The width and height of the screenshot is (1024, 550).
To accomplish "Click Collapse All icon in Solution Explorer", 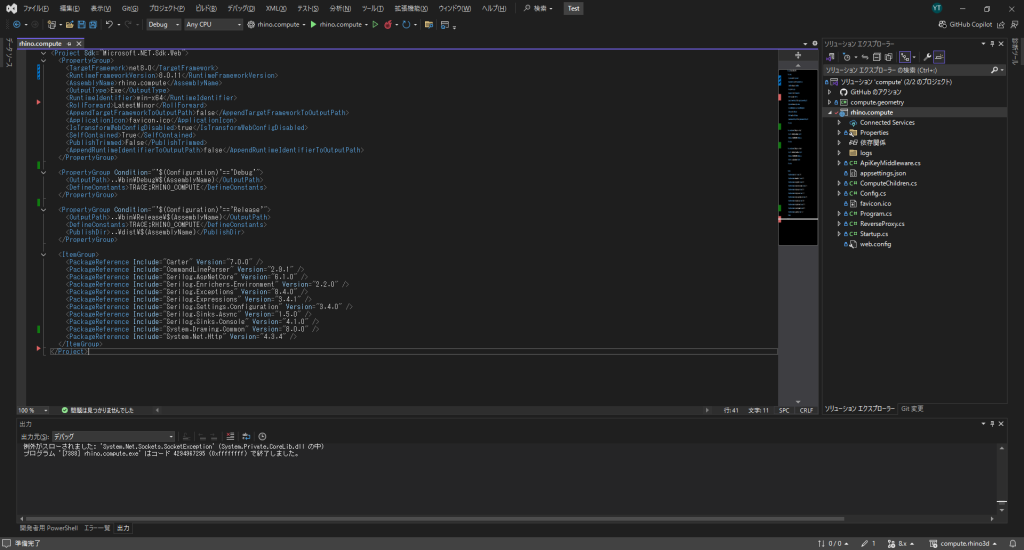I will (x=876, y=57).
